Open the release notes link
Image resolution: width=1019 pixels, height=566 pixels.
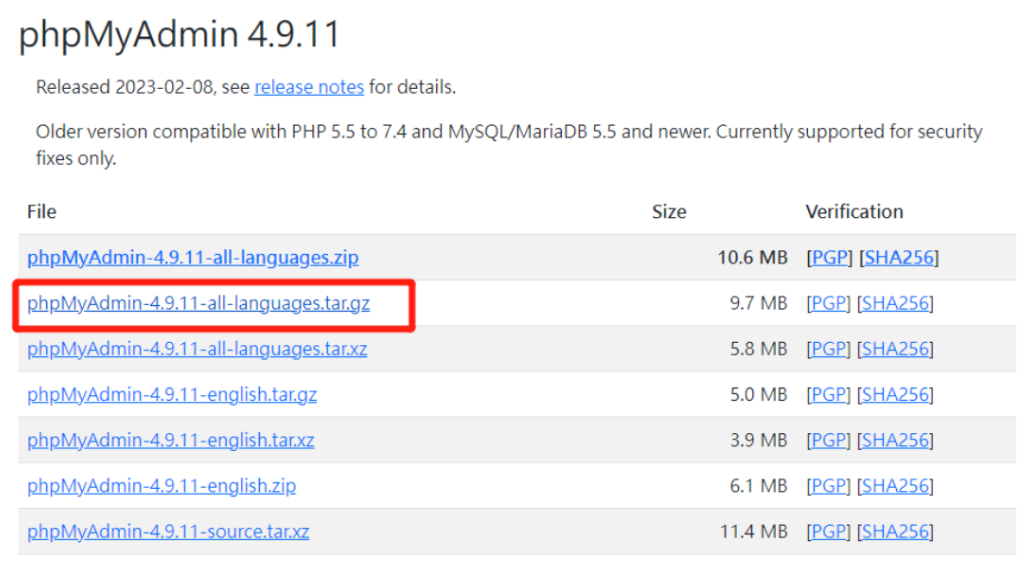[309, 87]
